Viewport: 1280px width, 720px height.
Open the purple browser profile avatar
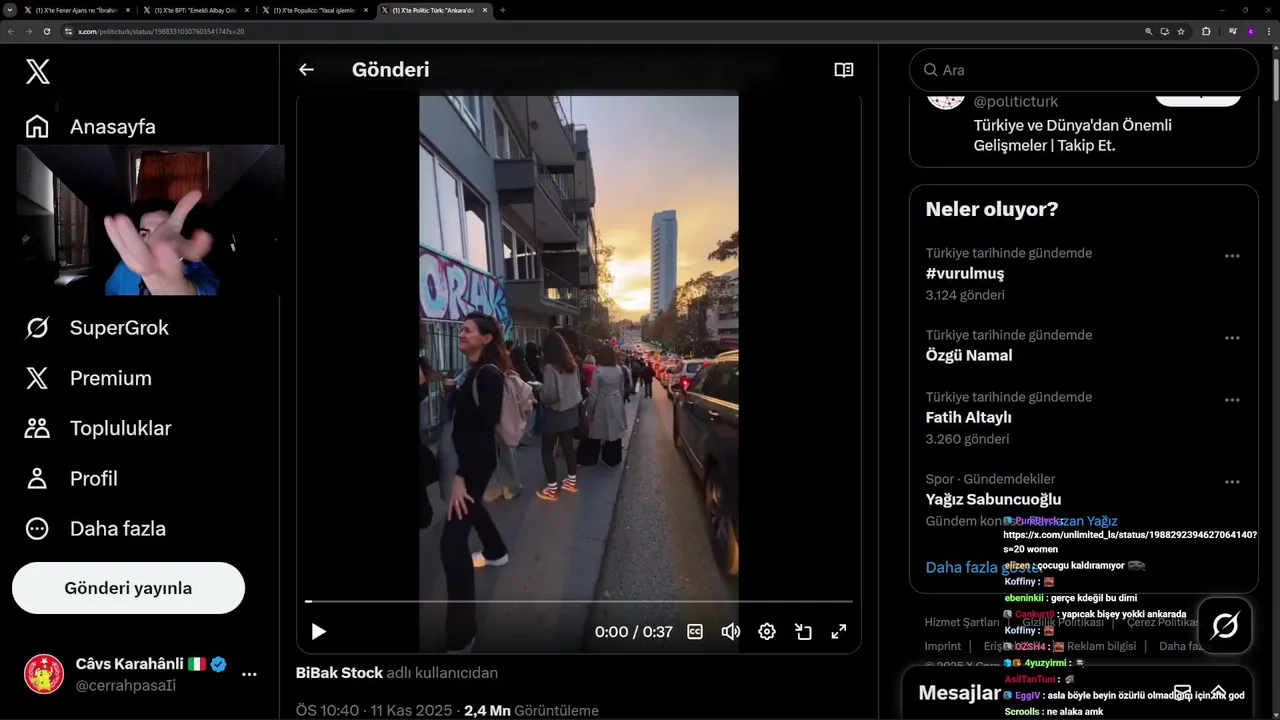1250,31
